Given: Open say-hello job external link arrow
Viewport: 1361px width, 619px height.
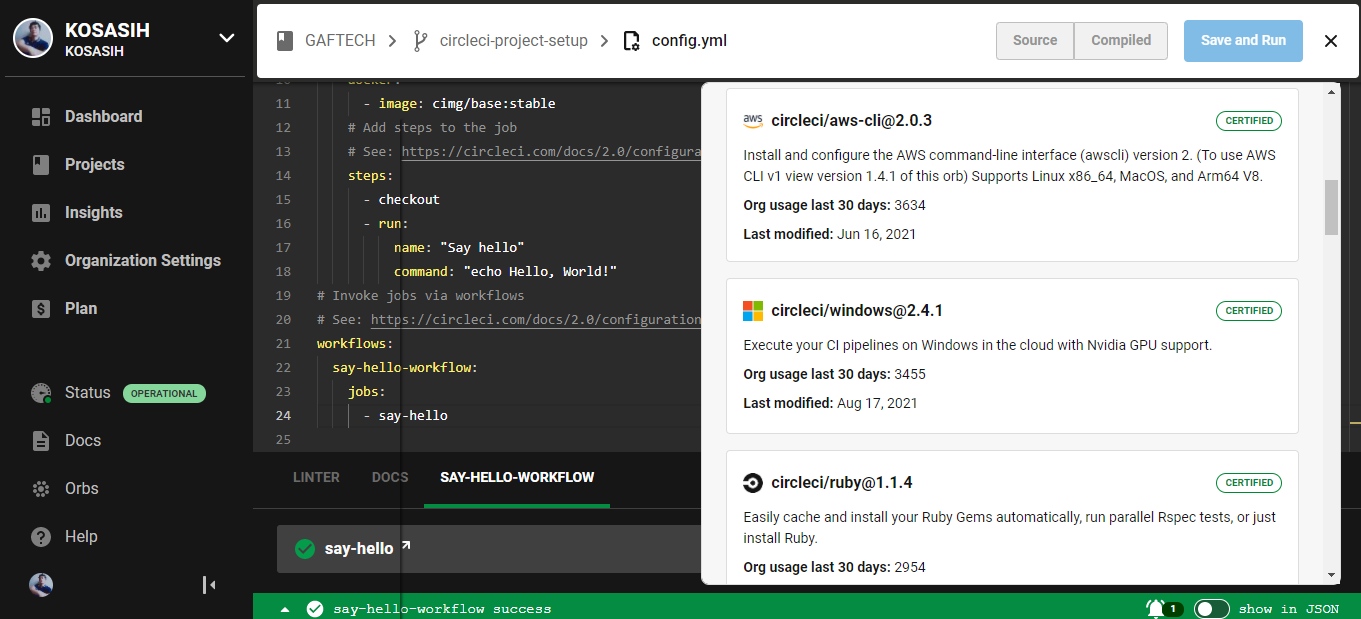Looking at the screenshot, I should point(406,546).
